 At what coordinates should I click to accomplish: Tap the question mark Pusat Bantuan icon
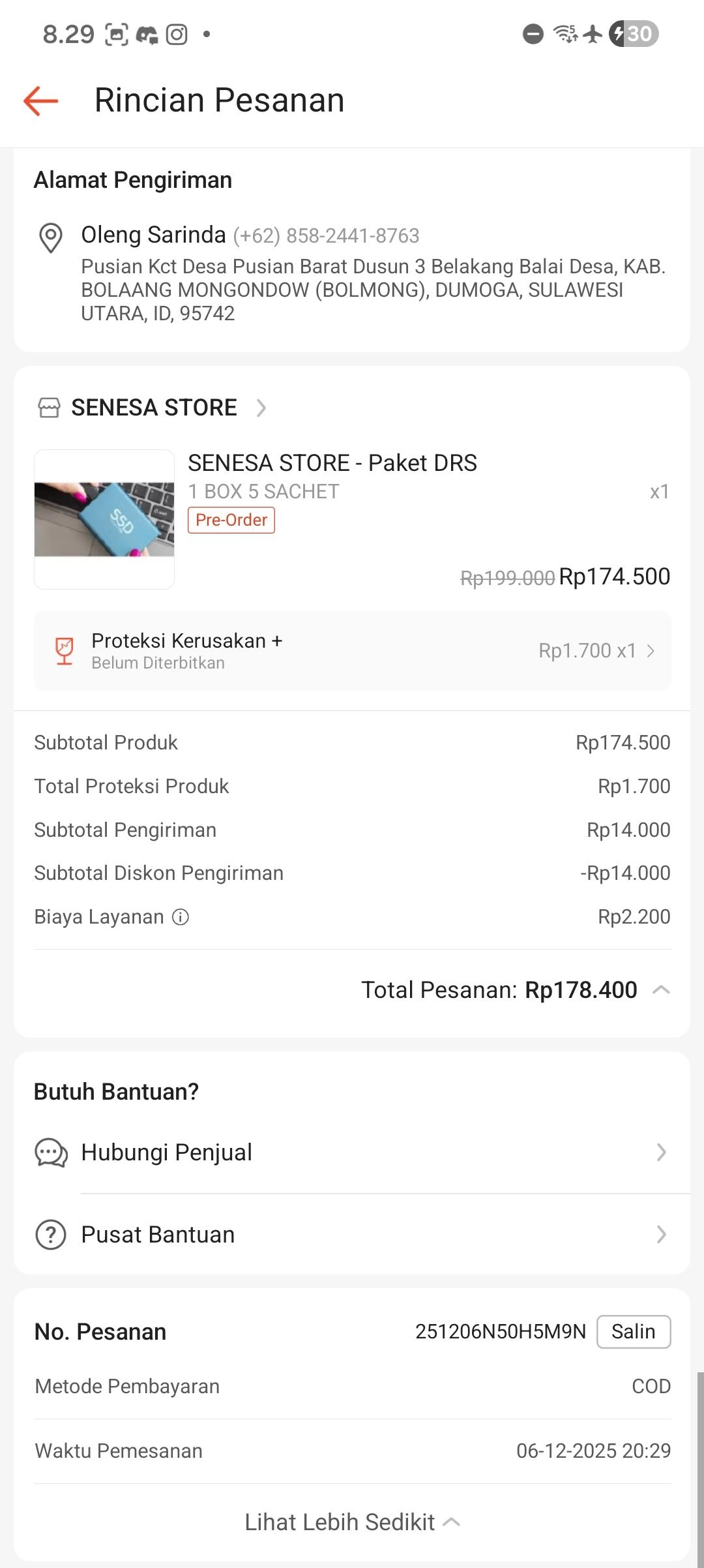pos(51,1235)
